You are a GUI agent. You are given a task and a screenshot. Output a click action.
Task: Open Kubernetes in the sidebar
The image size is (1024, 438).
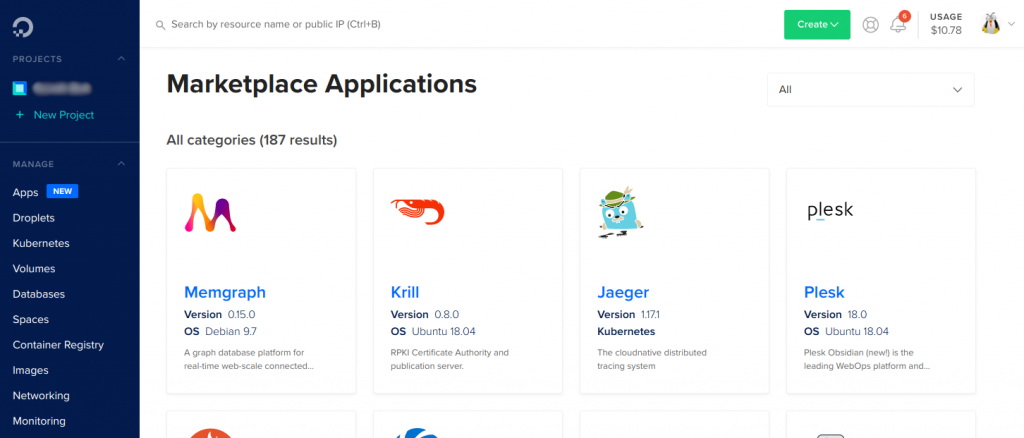pos(41,243)
